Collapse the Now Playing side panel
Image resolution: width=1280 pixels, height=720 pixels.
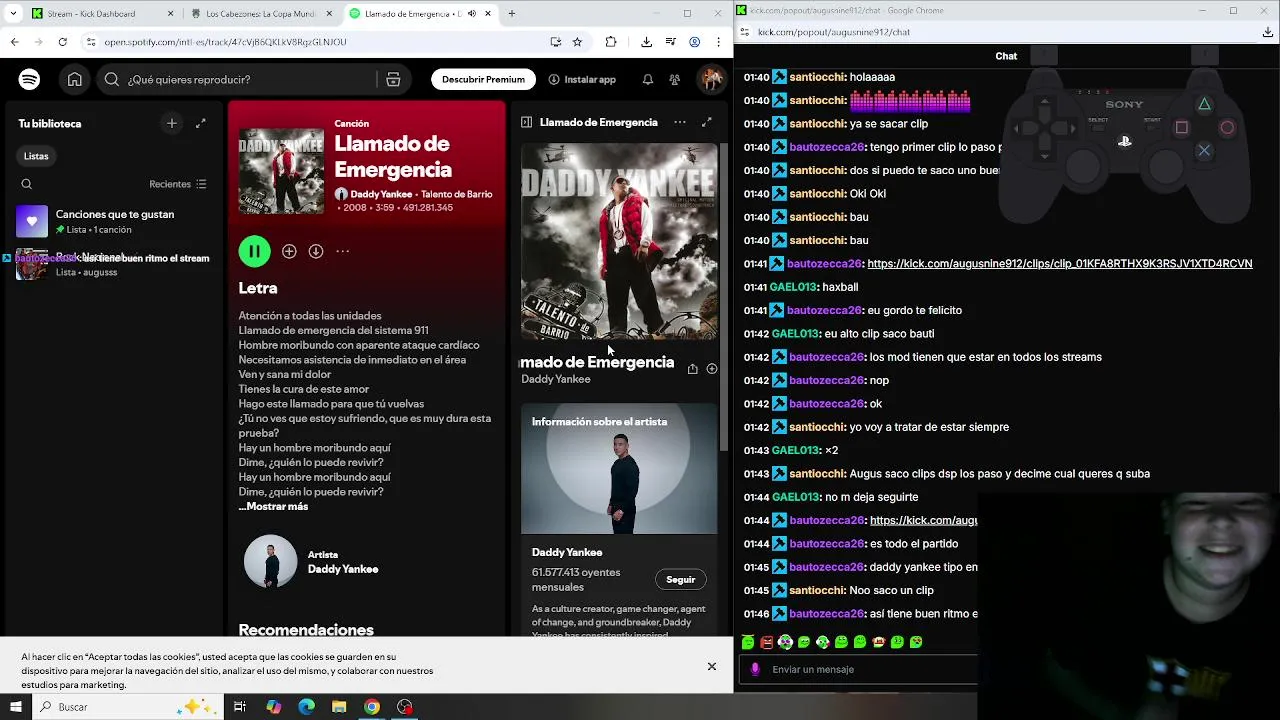point(526,122)
